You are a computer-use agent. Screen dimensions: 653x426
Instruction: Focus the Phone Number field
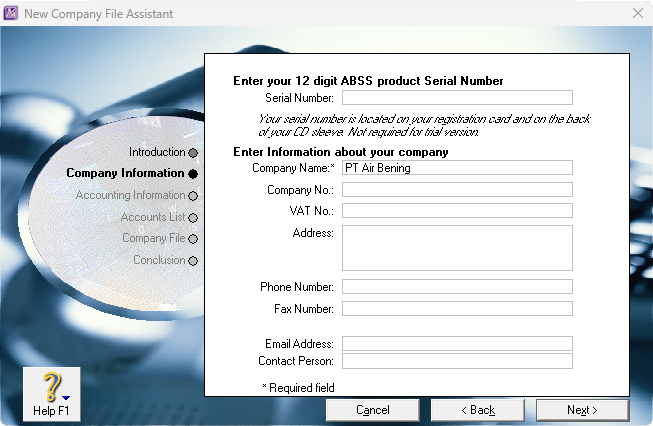(457, 286)
